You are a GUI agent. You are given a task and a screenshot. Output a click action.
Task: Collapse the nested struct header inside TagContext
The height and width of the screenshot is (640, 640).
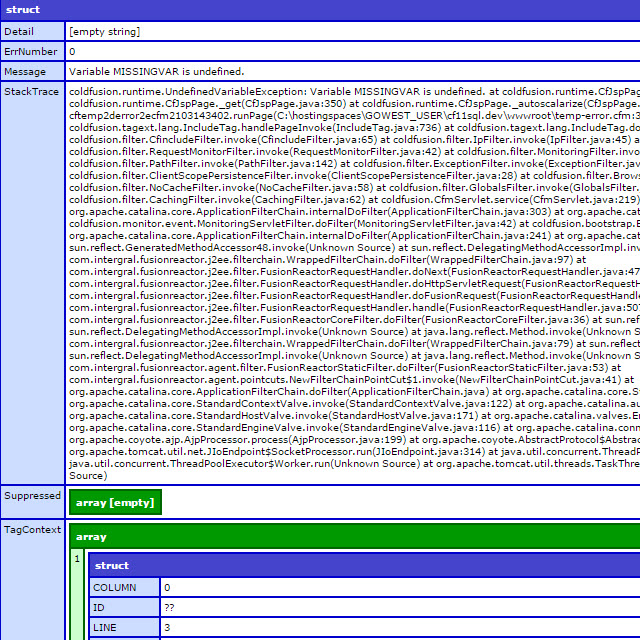(364, 565)
